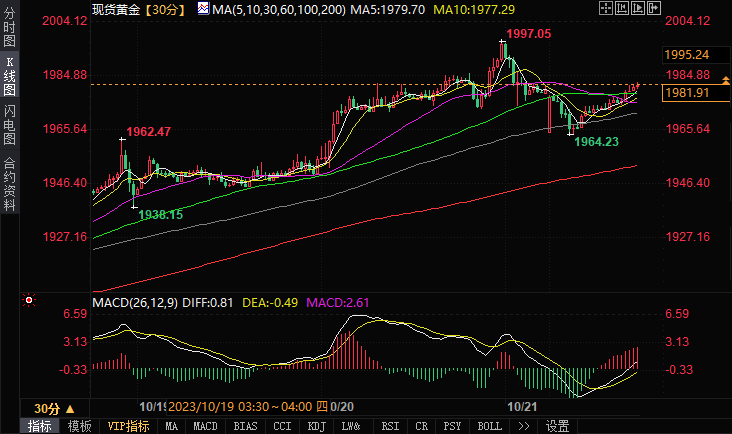
Task: Enable the KDJ indicator
Action: [316, 426]
